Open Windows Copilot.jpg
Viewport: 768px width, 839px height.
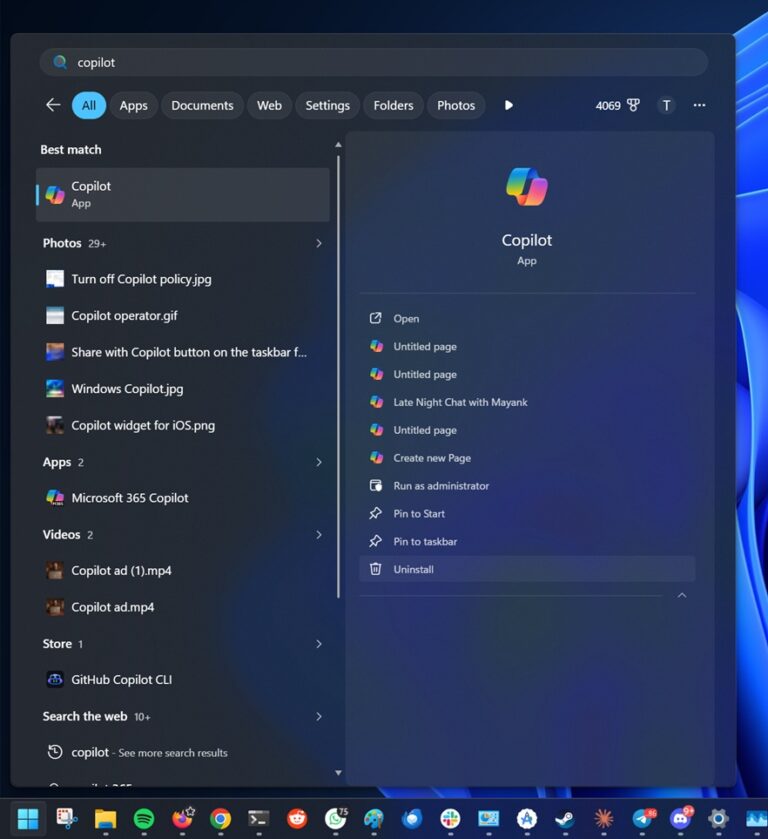[x=183, y=388]
